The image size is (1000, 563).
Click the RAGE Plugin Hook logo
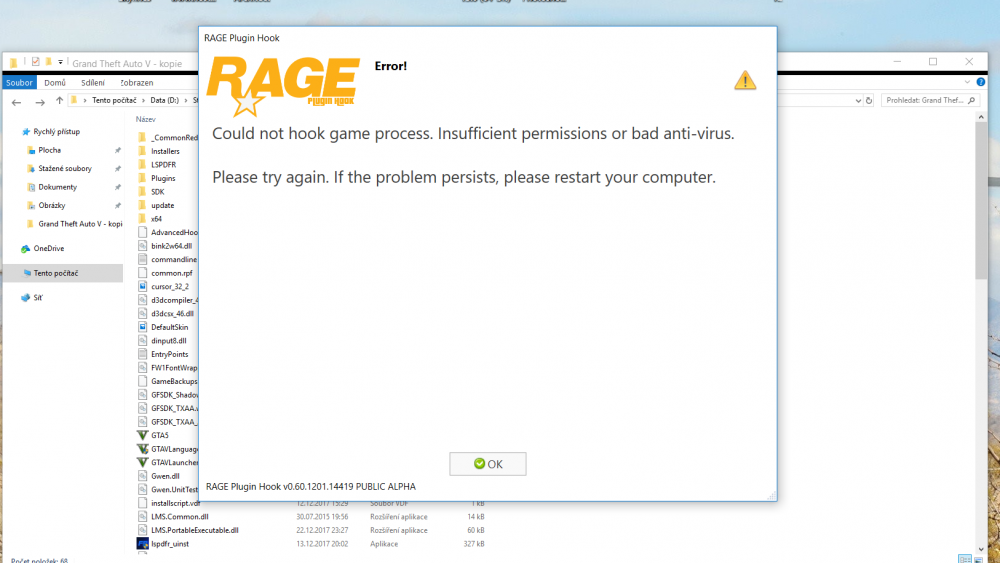point(283,86)
